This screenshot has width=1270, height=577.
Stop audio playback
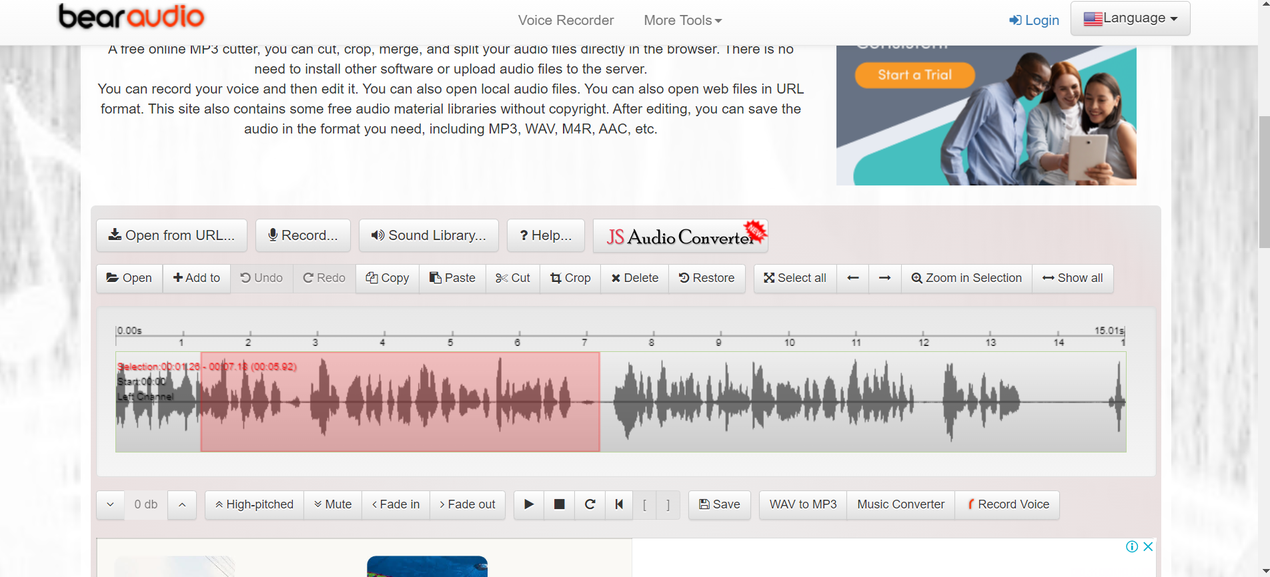pyautogui.click(x=559, y=504)
